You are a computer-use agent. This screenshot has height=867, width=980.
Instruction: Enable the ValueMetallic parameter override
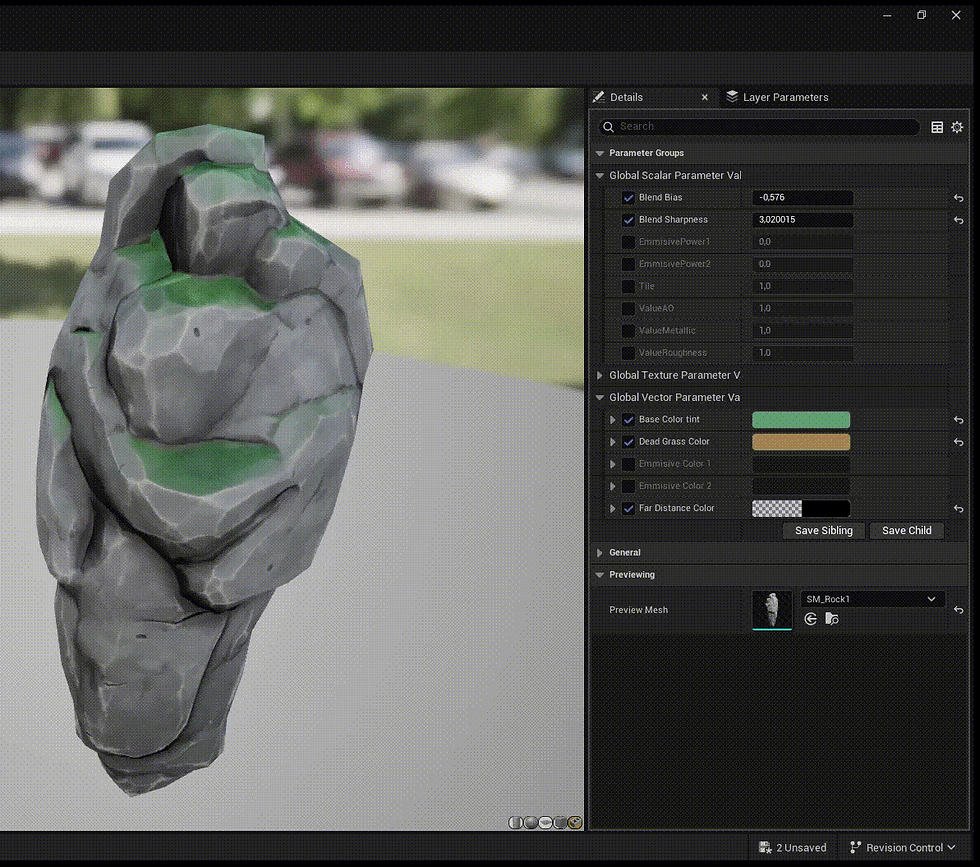pos(628,331)
